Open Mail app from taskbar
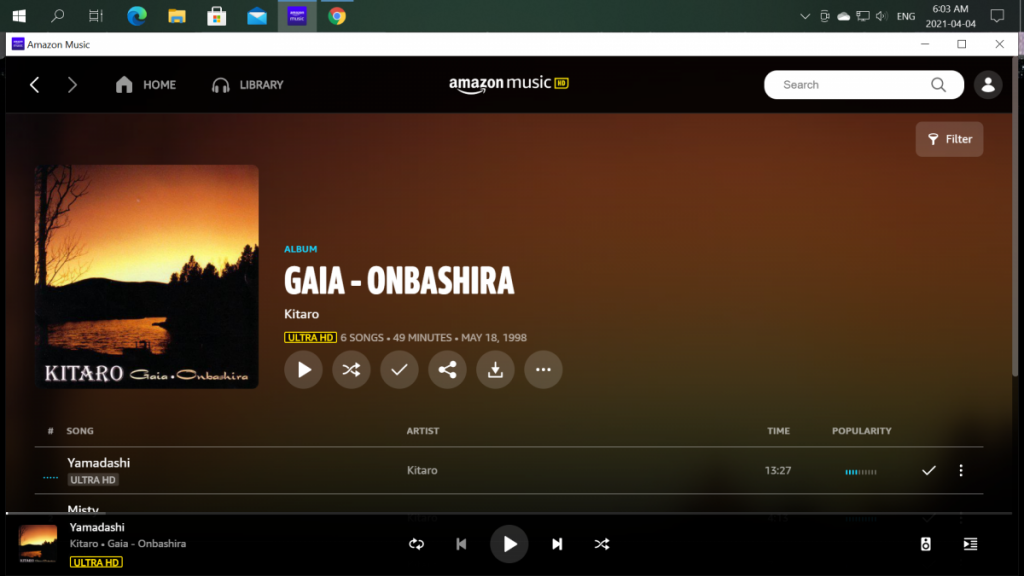Viewport: 1024px width, 576px height. point(257,16)
